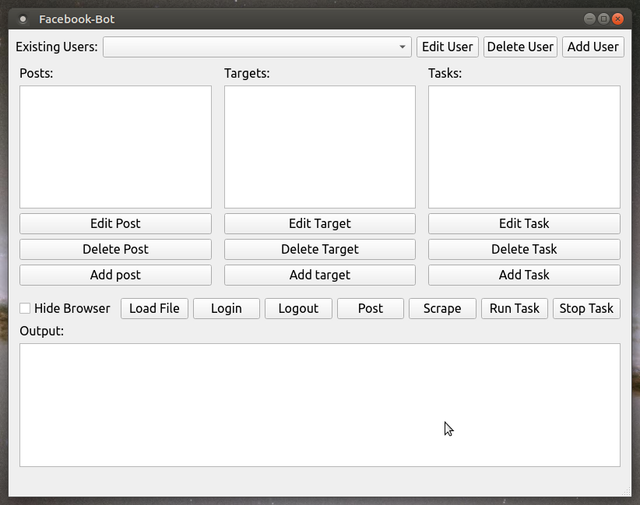The width and height of the screenshot is (640, 505).
Task: Click the Edit Task button
Action: click(524, 223)
